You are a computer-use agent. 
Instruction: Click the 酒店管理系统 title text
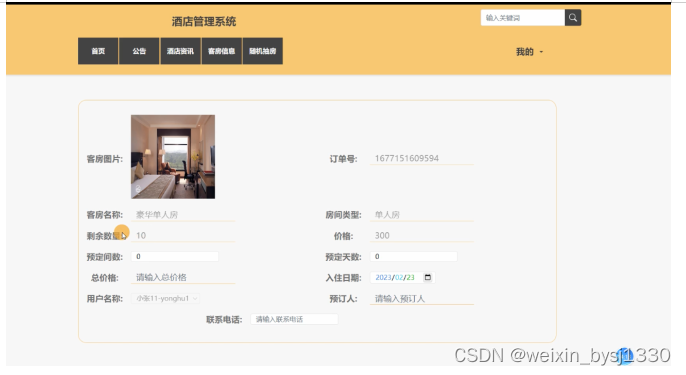pos(204,21)
